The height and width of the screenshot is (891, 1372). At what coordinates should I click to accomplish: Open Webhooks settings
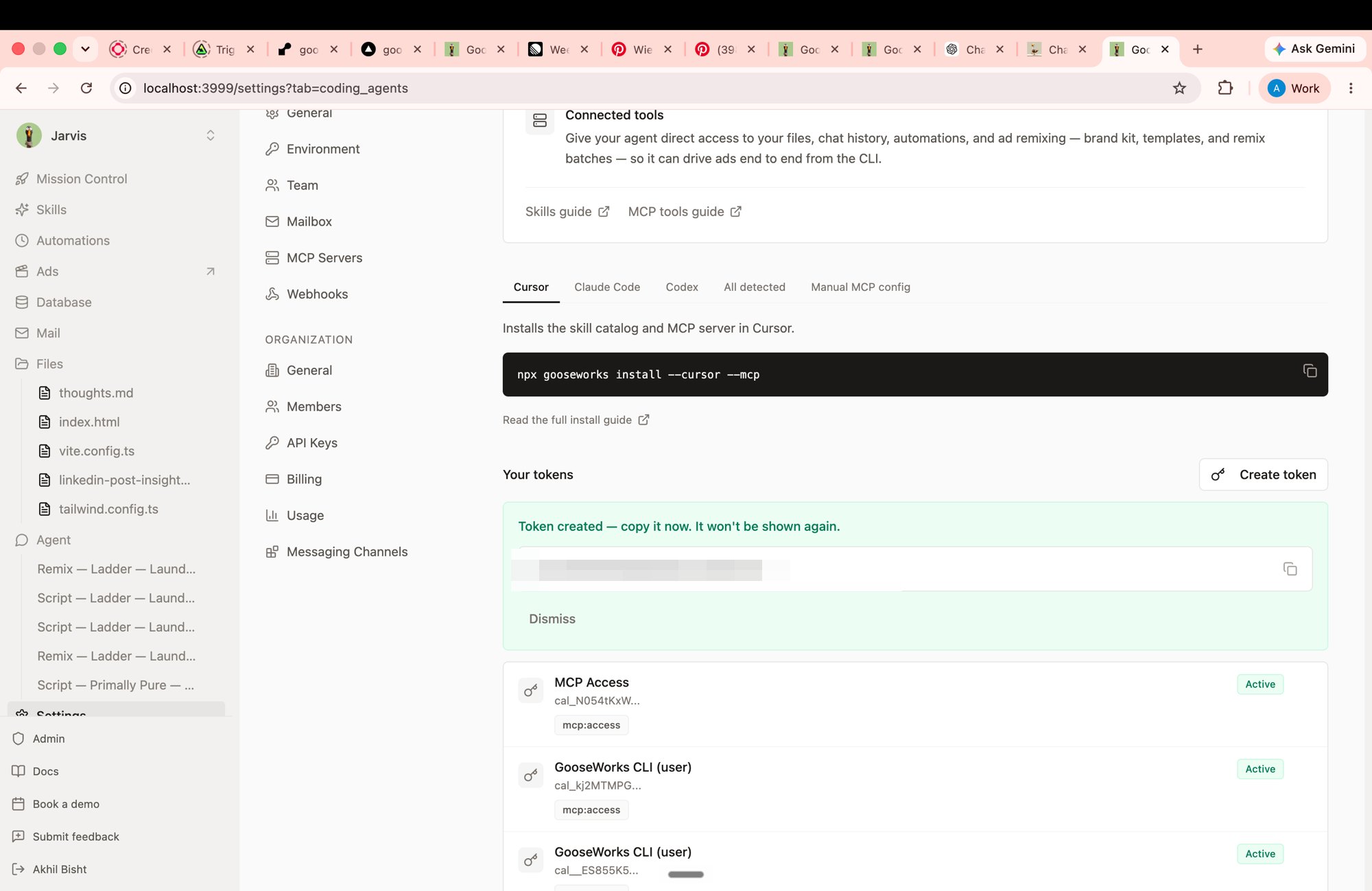pos(317,294)
